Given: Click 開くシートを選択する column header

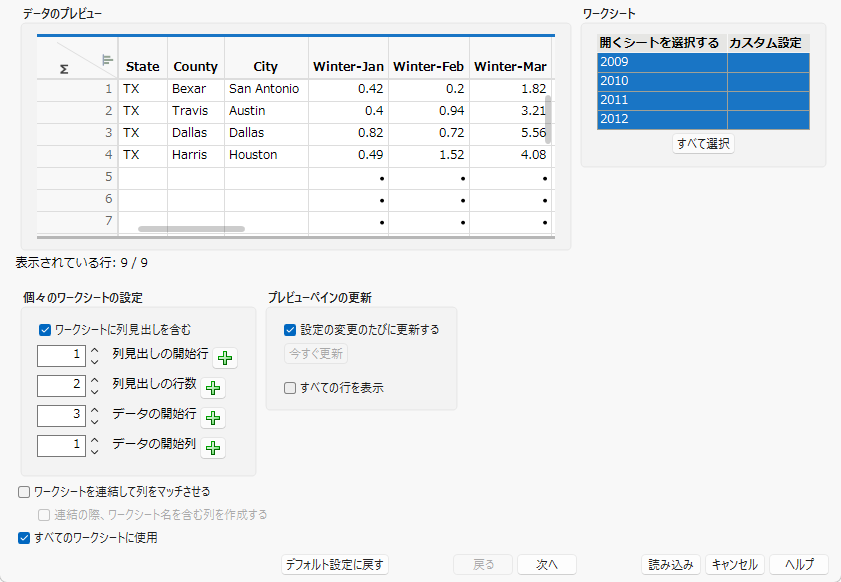Looking at the screenshot, I should click(x=662, y=43).
